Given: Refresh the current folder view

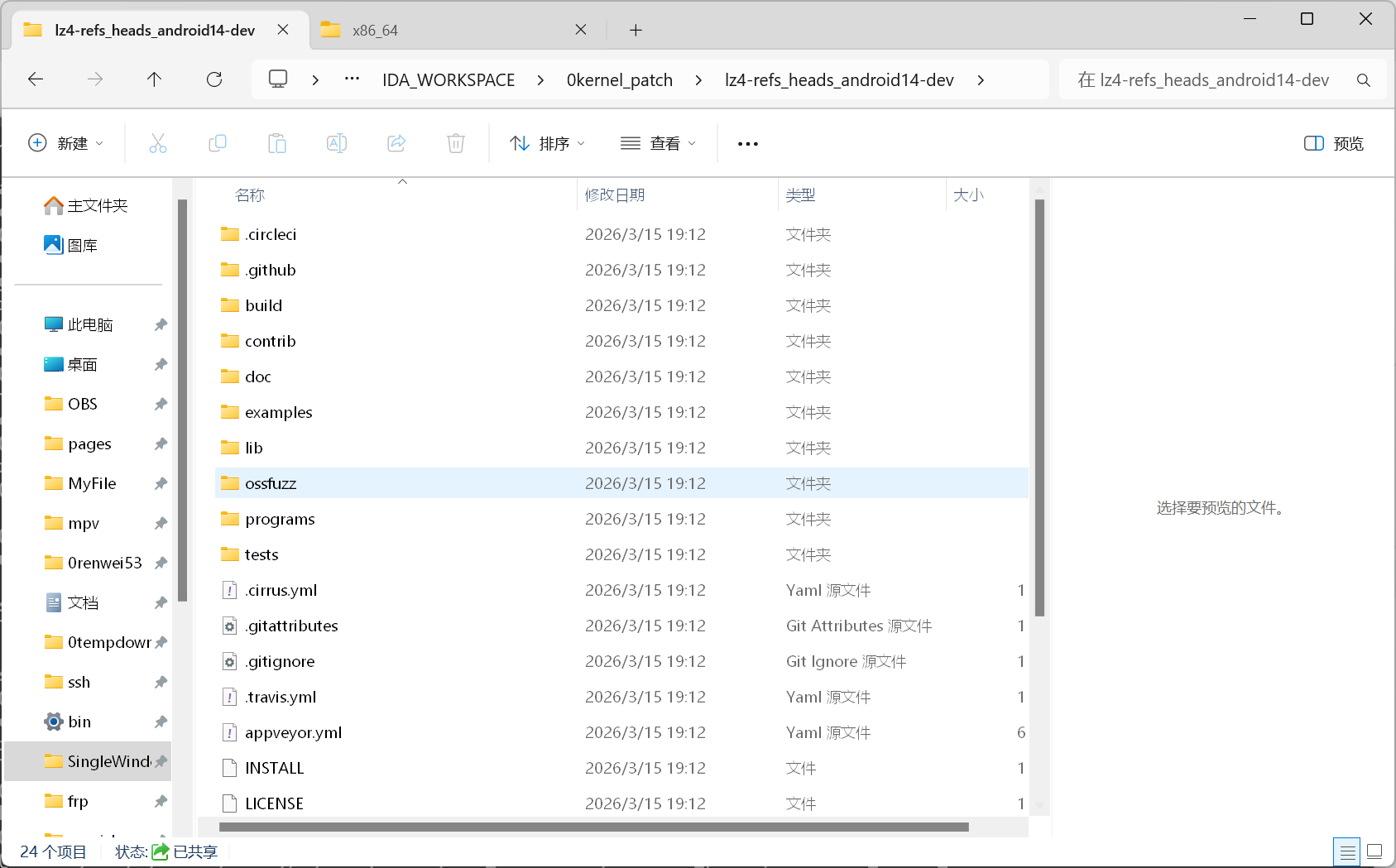Looking at the screenshot, I should pyautogui.click(x=214, y=79).
